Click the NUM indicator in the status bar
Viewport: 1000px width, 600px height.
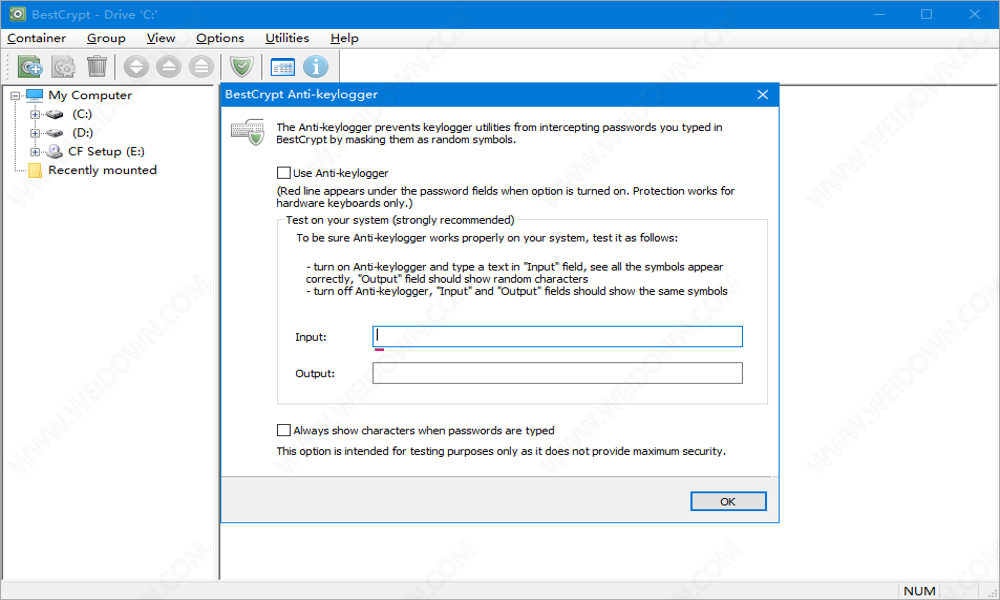(x=919, y=591)
